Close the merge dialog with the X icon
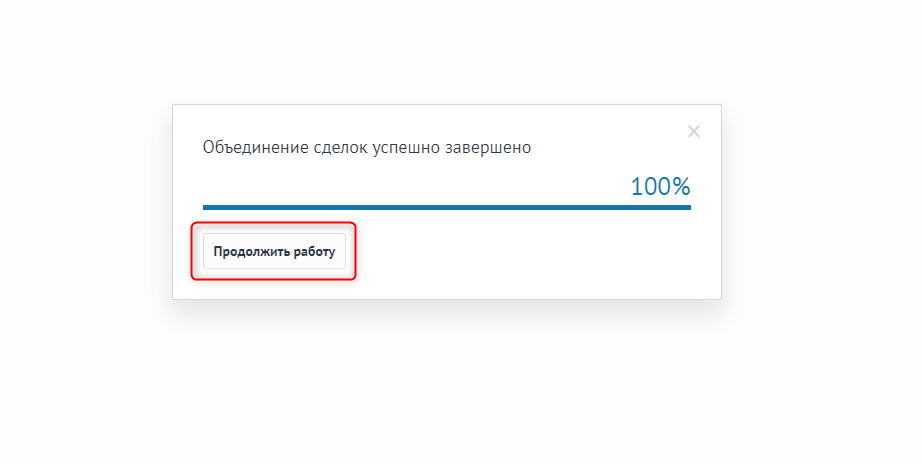The image size is (922, 463). (694, 131)
